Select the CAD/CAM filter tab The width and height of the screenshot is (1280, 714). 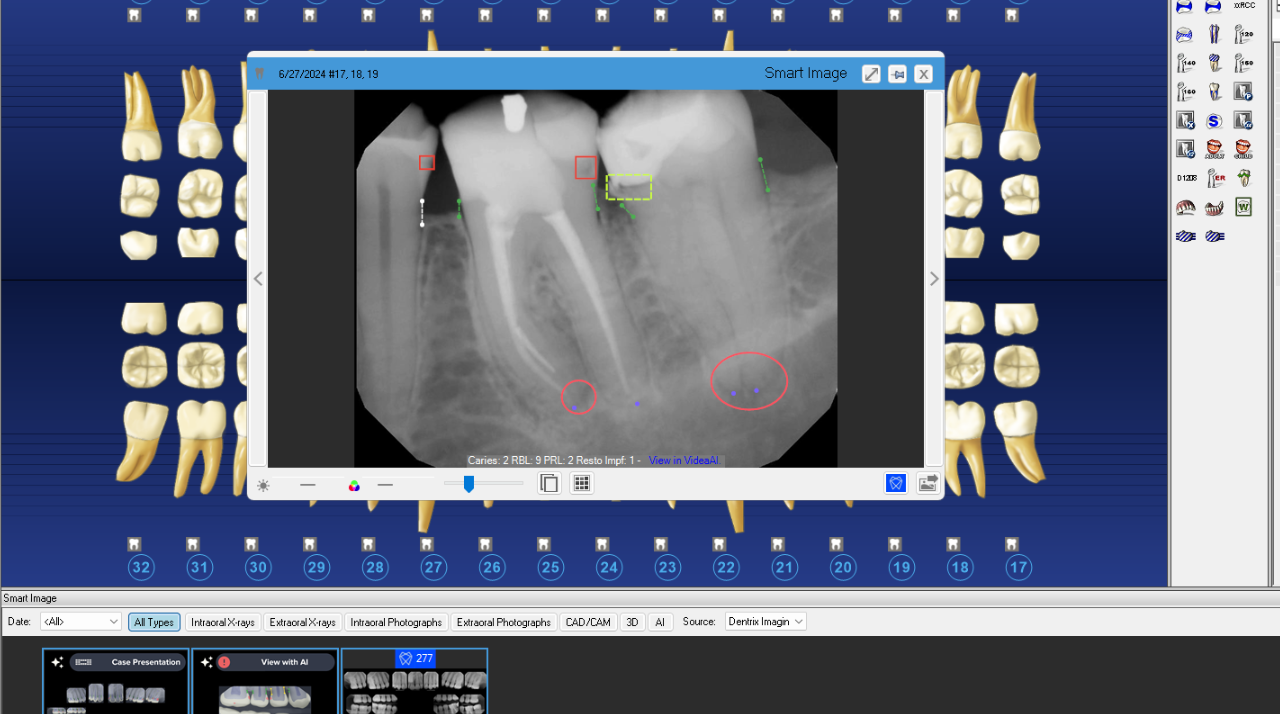pos(588,622)
